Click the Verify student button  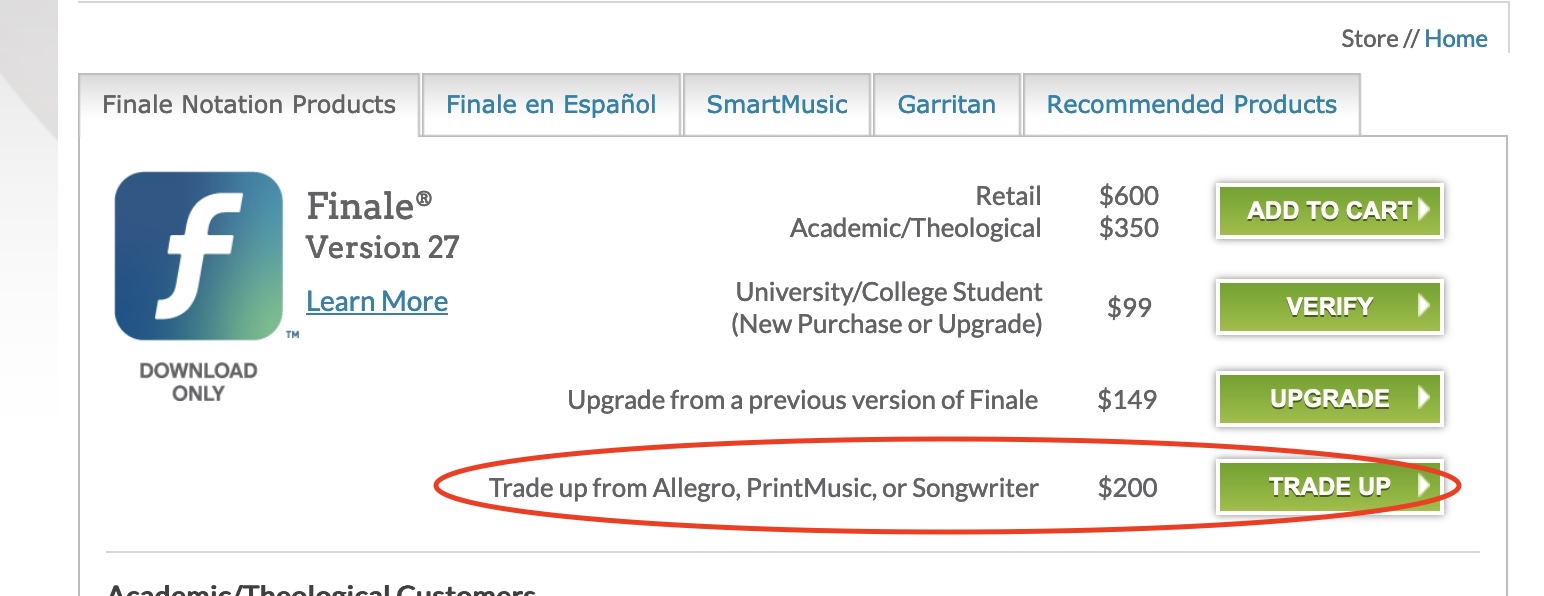coord(1329,307)
